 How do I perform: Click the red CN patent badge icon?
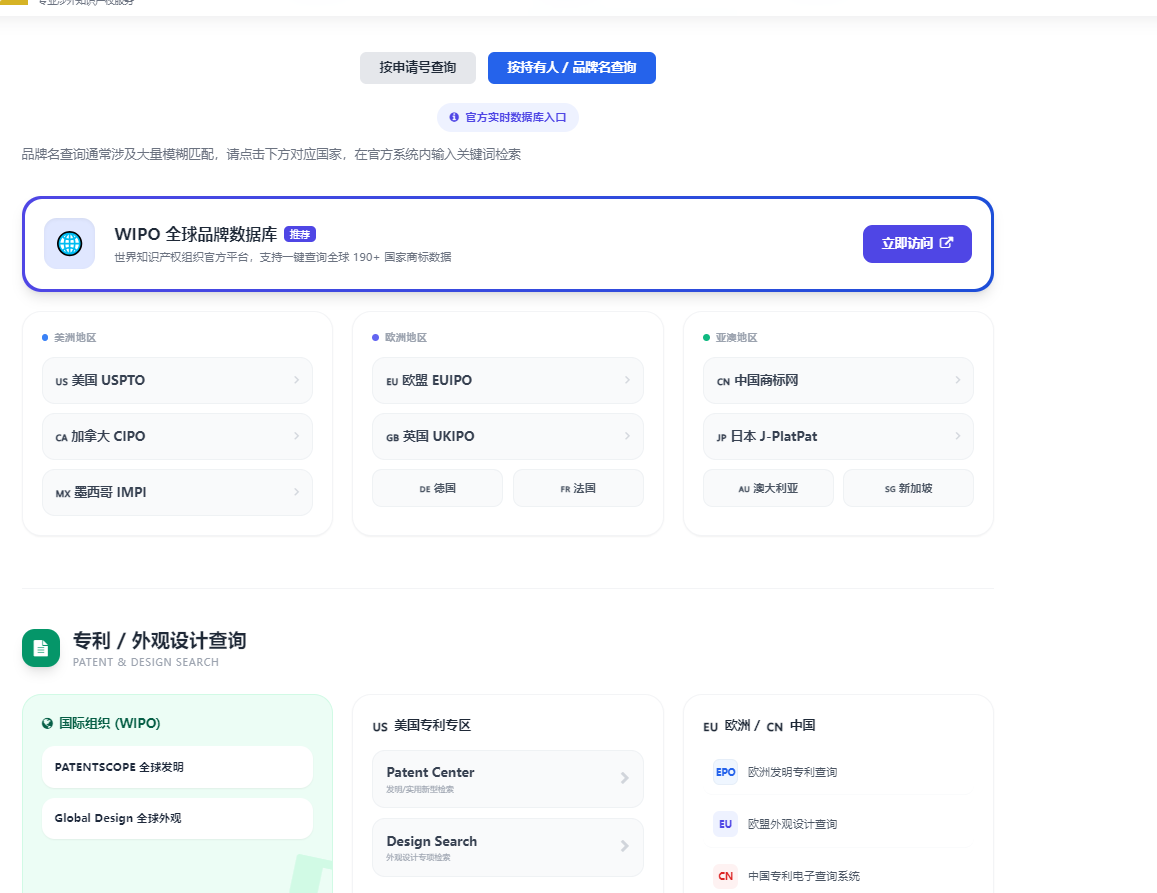pyautogui.click(x=725, y=876)
